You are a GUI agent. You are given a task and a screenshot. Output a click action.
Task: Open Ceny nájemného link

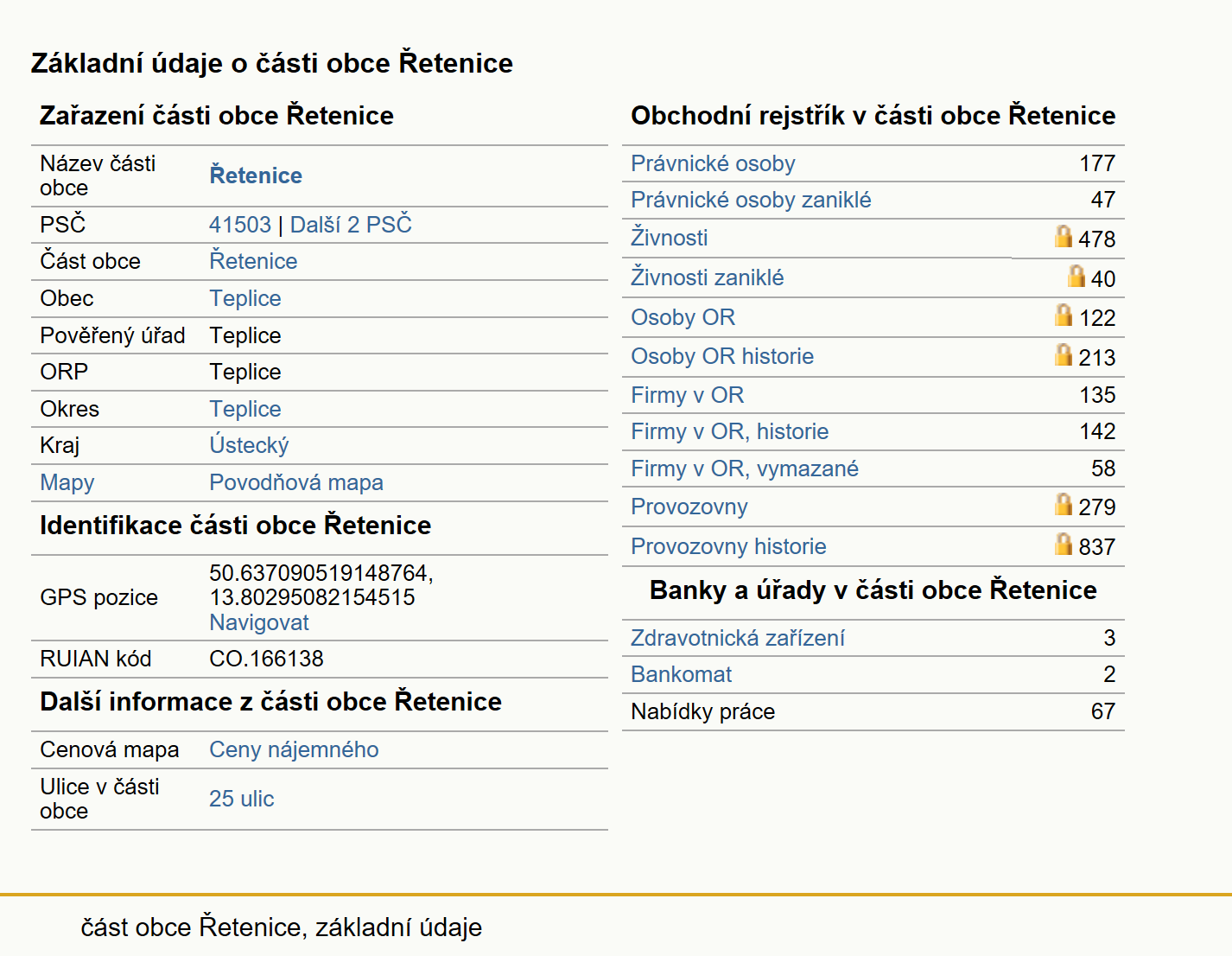coord(294,749)
